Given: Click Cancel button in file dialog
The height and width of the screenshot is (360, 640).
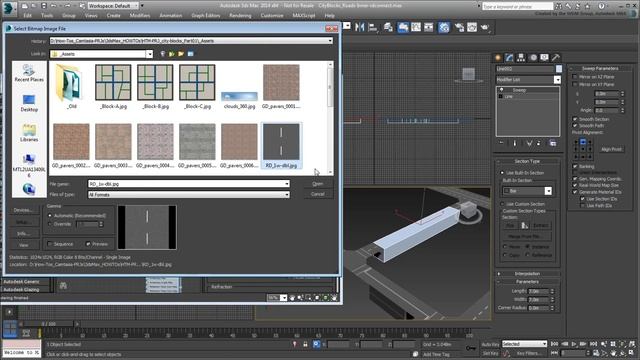Looking at the screenshot, I should 318,194.
